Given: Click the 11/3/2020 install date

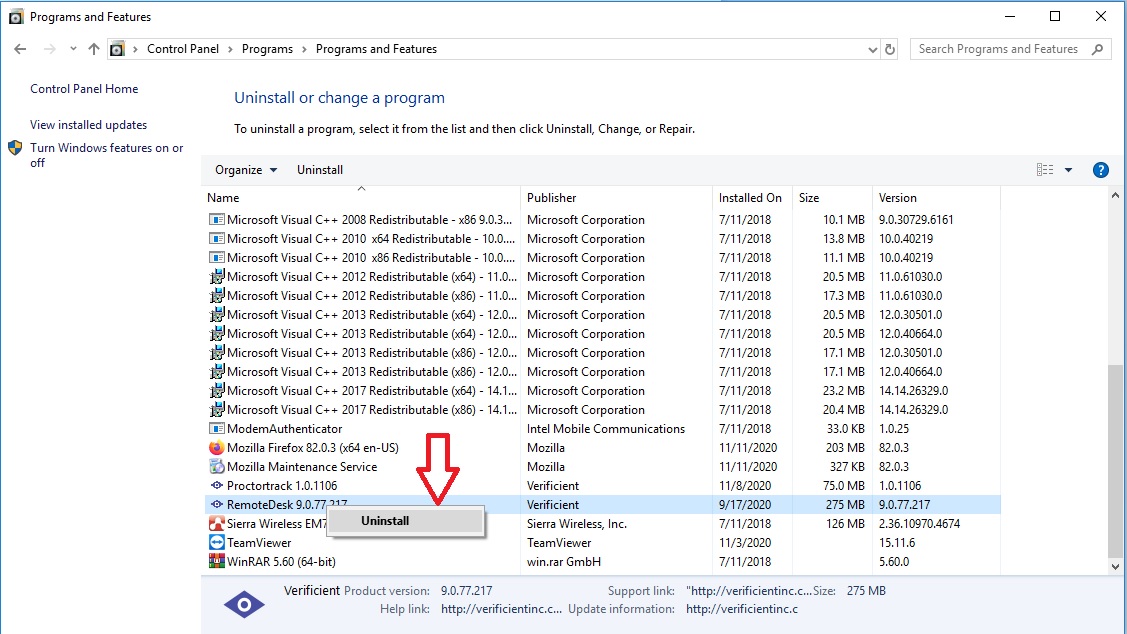Looking at the screenshot, I should point(745,543).
